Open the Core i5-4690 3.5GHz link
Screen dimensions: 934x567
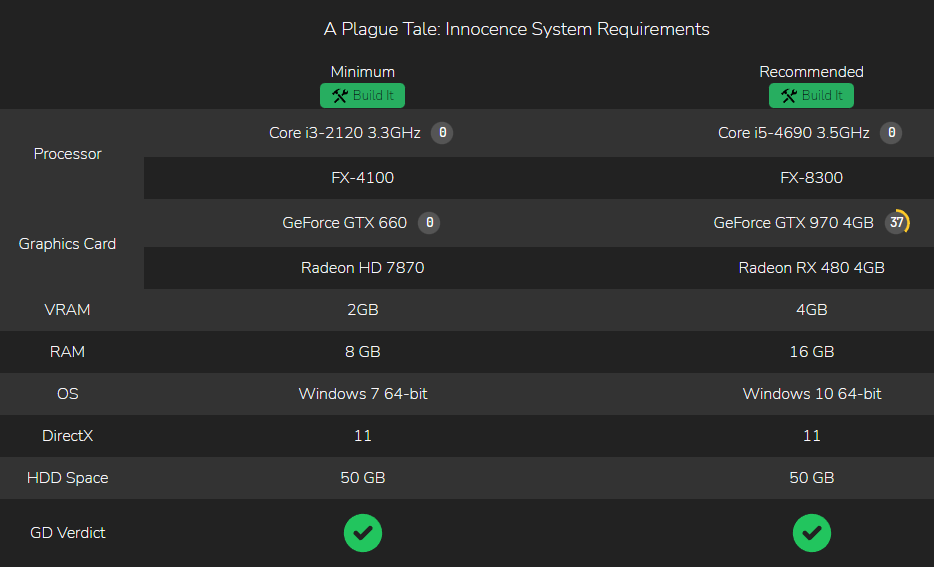(794, 133)
